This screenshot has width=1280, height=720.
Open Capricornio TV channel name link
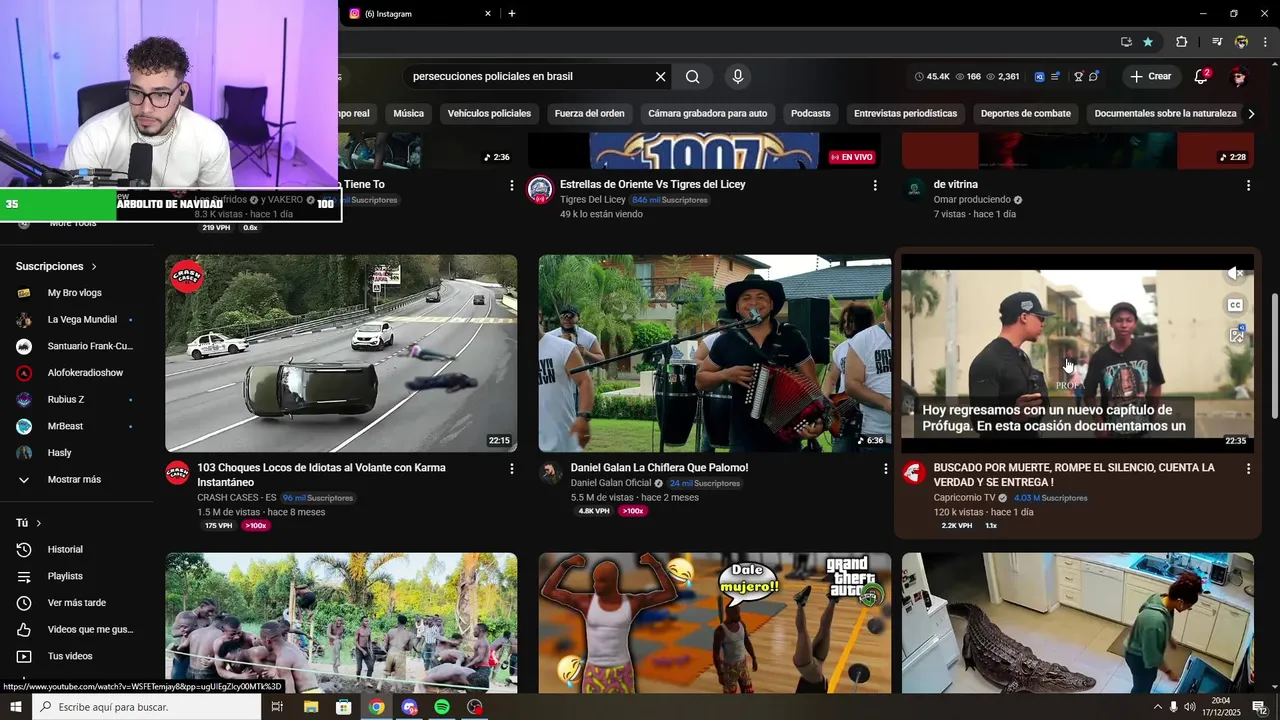pos(964,498)
